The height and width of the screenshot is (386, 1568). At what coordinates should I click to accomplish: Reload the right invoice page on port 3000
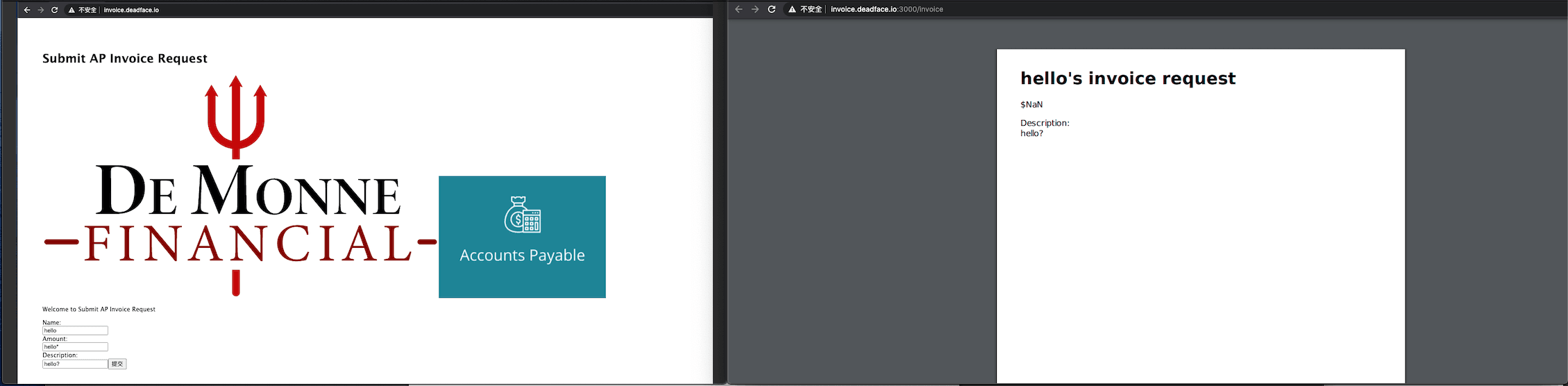coord(771,9)
